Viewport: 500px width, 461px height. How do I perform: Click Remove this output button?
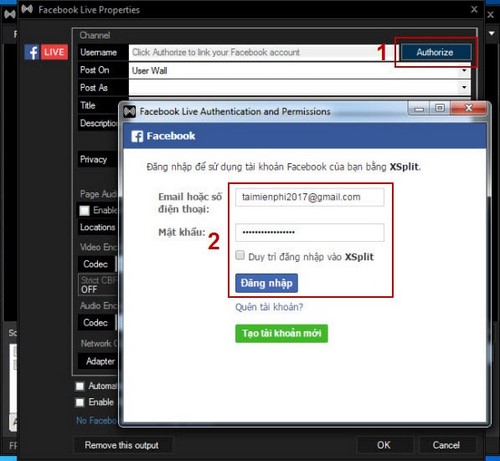[122, 445]
